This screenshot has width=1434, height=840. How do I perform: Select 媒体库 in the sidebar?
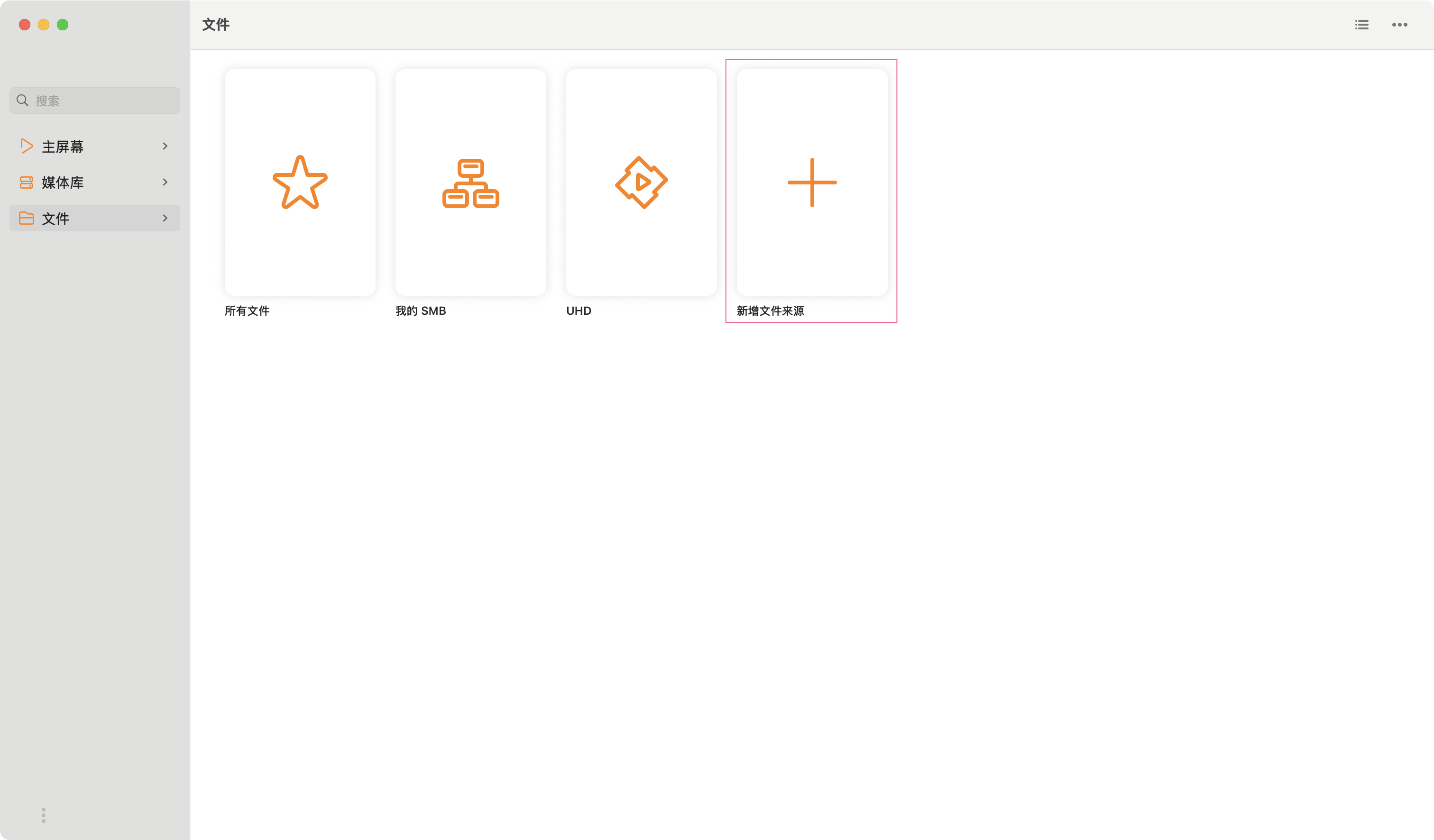click(63, 183)
